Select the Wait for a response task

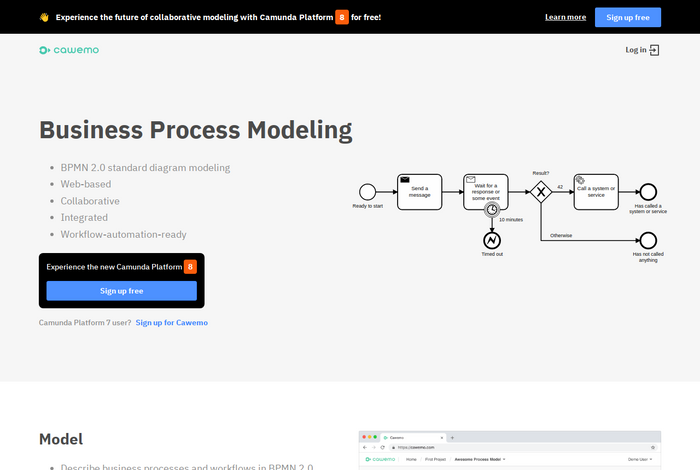486,190
